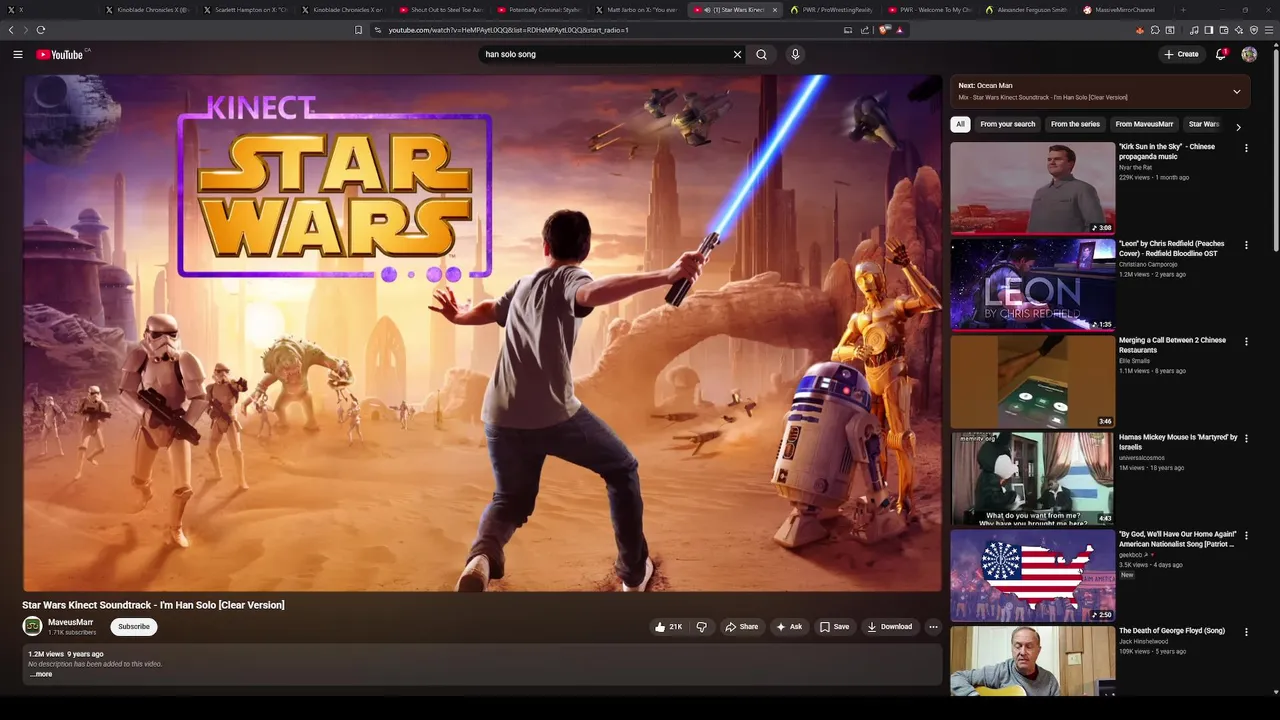This screenshot has width=1280, height=720.
Task: Open a new browser tab with plus
Action: point(1183,10)
